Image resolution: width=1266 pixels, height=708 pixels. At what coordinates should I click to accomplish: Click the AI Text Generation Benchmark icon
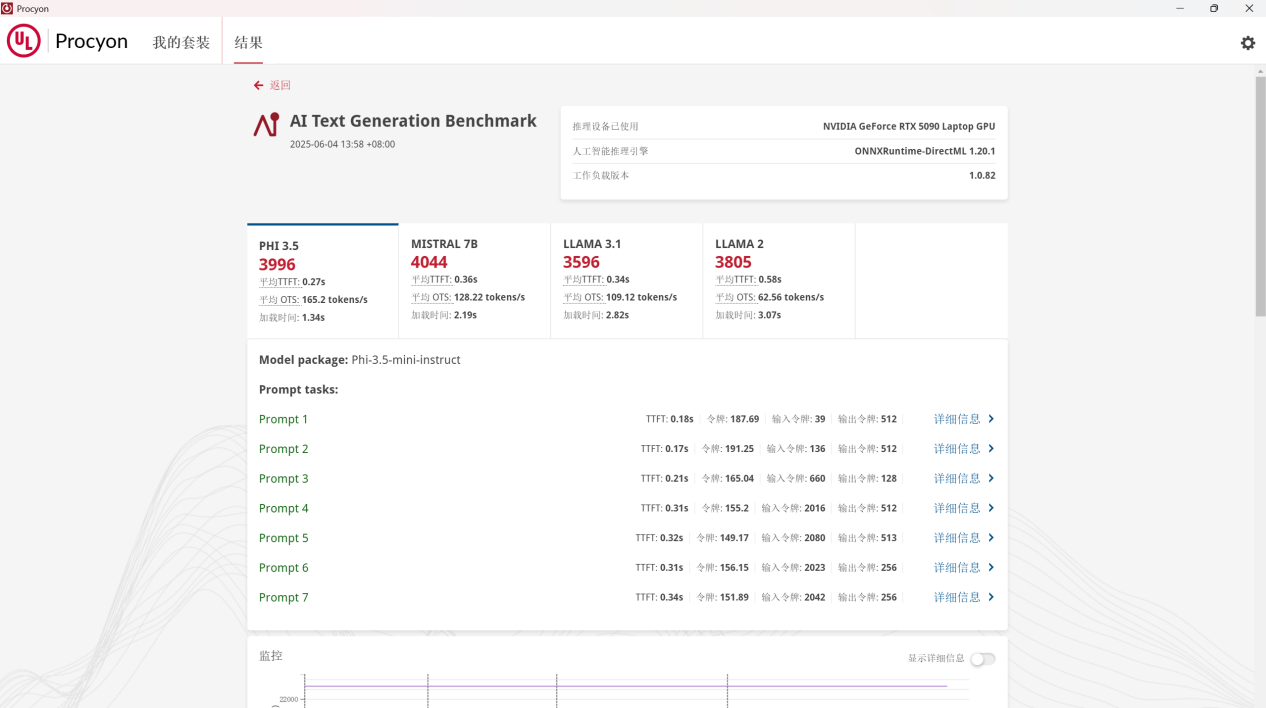point(266,125)
